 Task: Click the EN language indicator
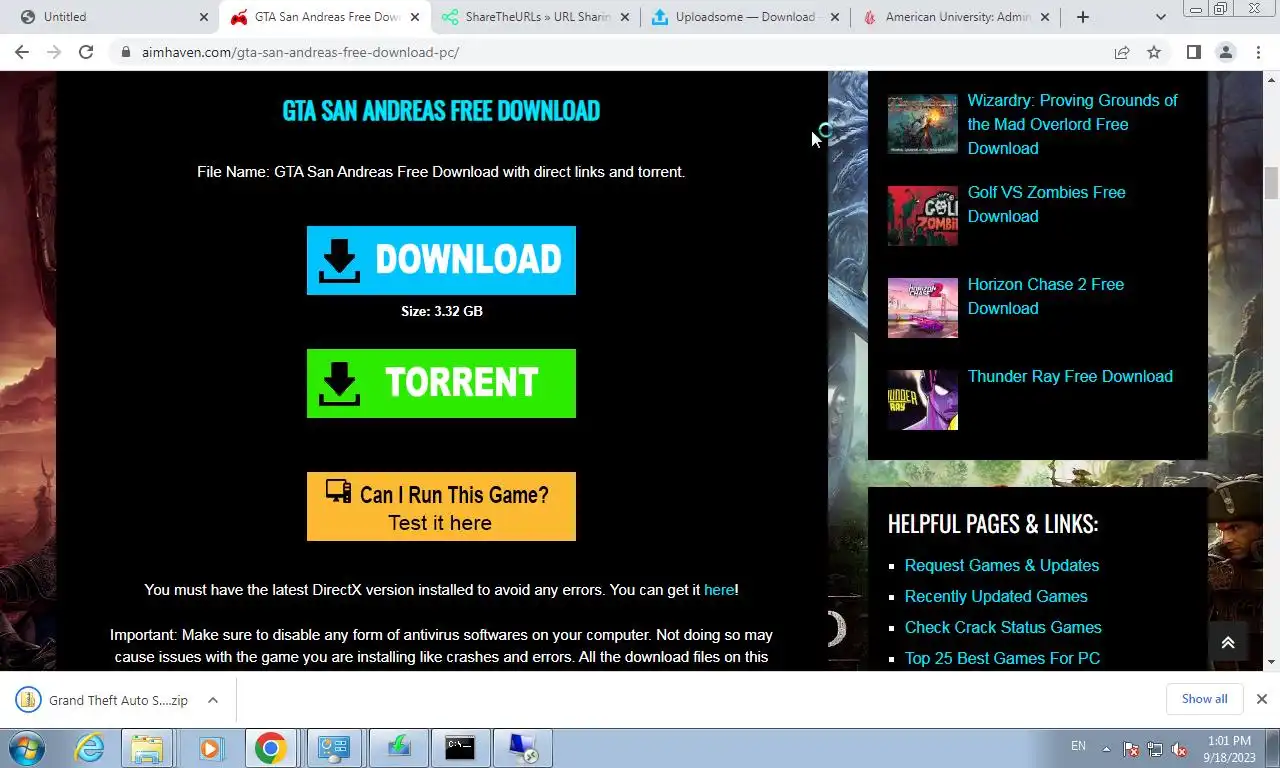pos(1078,746)
